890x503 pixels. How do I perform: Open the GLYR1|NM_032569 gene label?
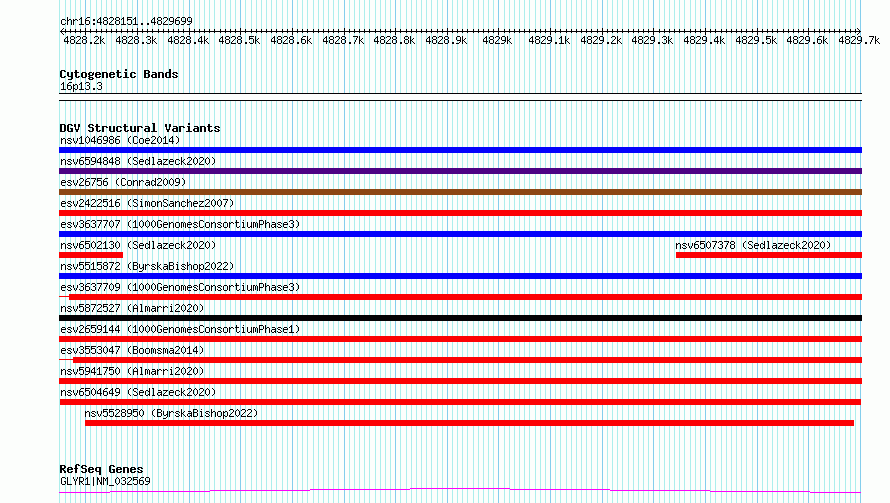pyautogui.click(x=105, y=481)
